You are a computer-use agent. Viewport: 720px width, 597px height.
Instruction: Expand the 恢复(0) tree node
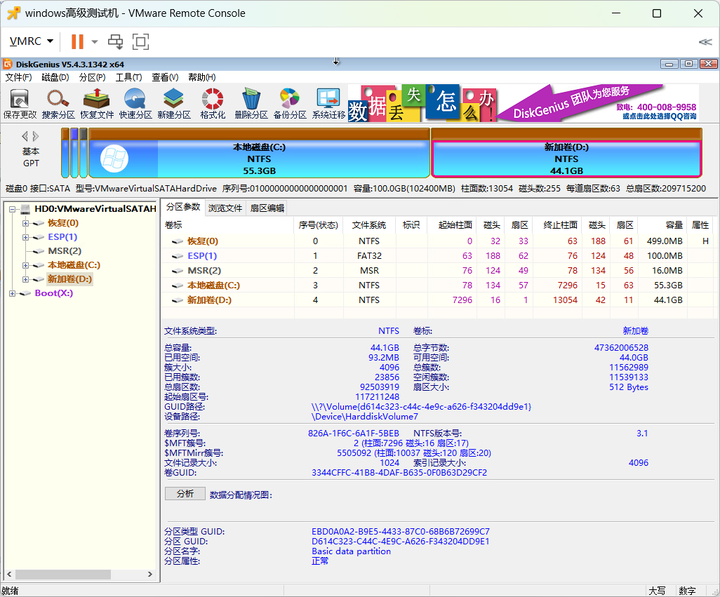pyautogui.click(x=26, y=224)
